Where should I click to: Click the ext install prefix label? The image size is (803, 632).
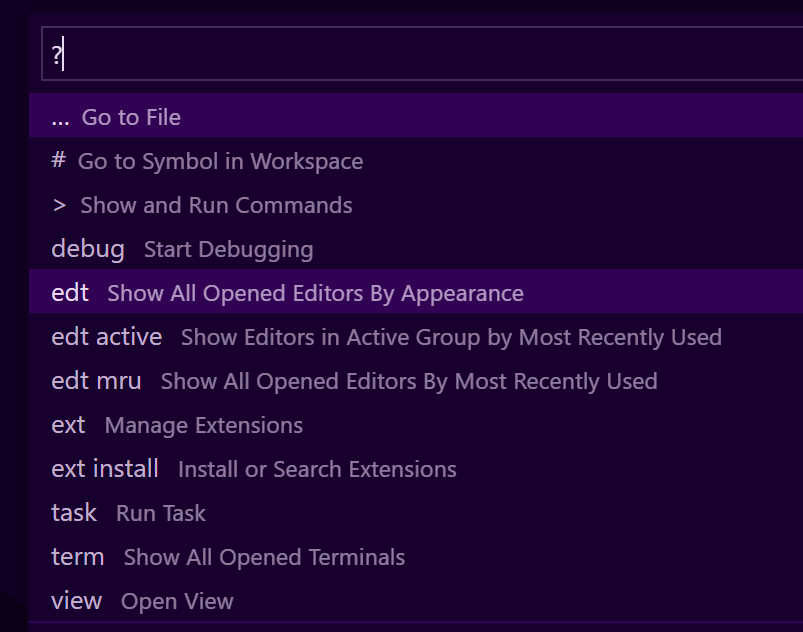105,469
